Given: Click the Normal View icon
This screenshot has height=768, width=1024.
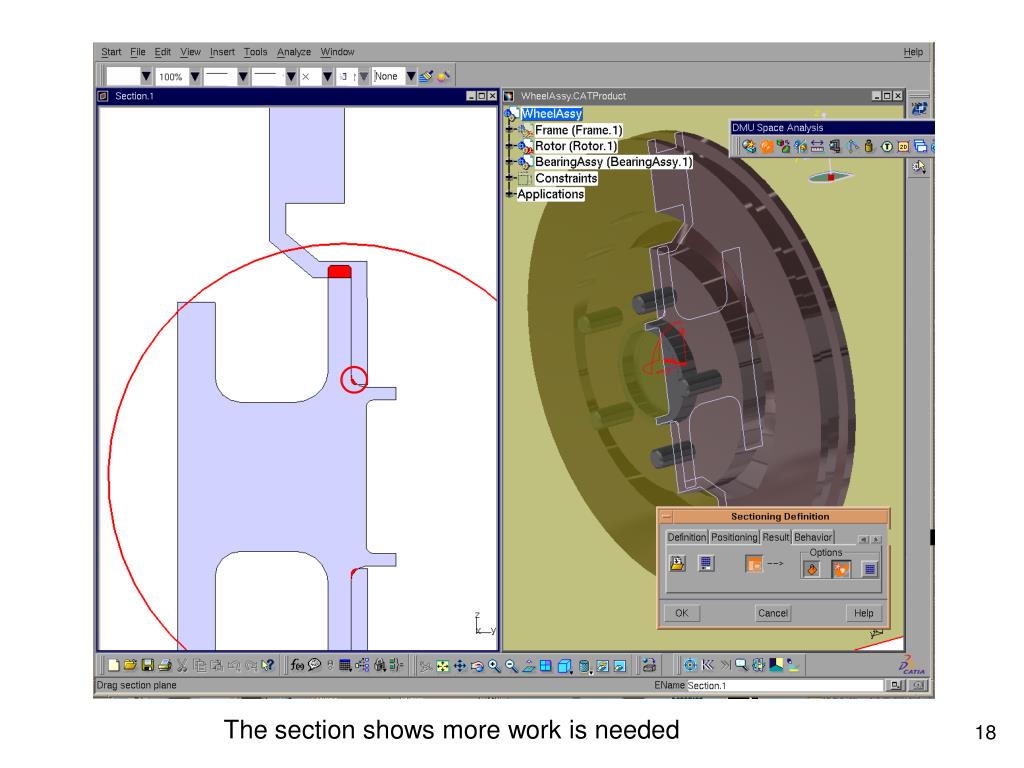Looking at the screenshot, I should pyautogui.click(x=528, y=666).
